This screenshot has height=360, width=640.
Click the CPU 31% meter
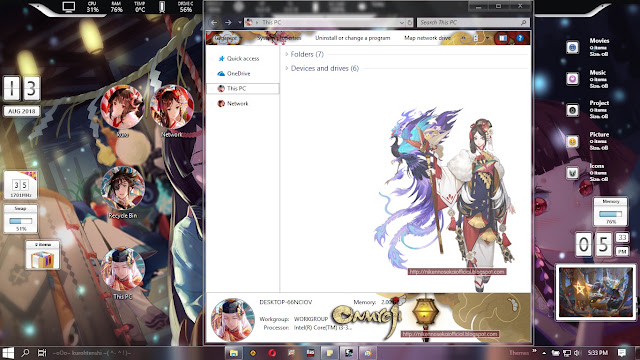pos(92,7)
